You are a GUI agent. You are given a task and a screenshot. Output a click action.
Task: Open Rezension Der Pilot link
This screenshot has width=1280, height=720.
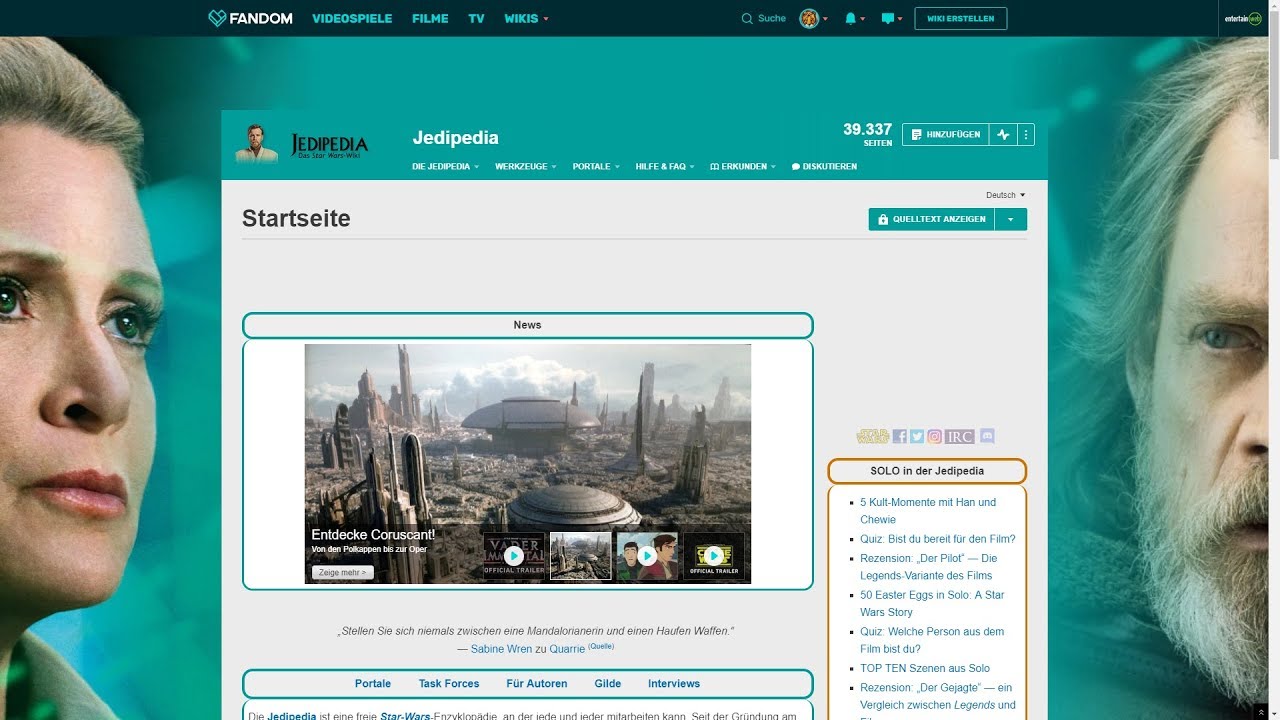pos(929,567)
